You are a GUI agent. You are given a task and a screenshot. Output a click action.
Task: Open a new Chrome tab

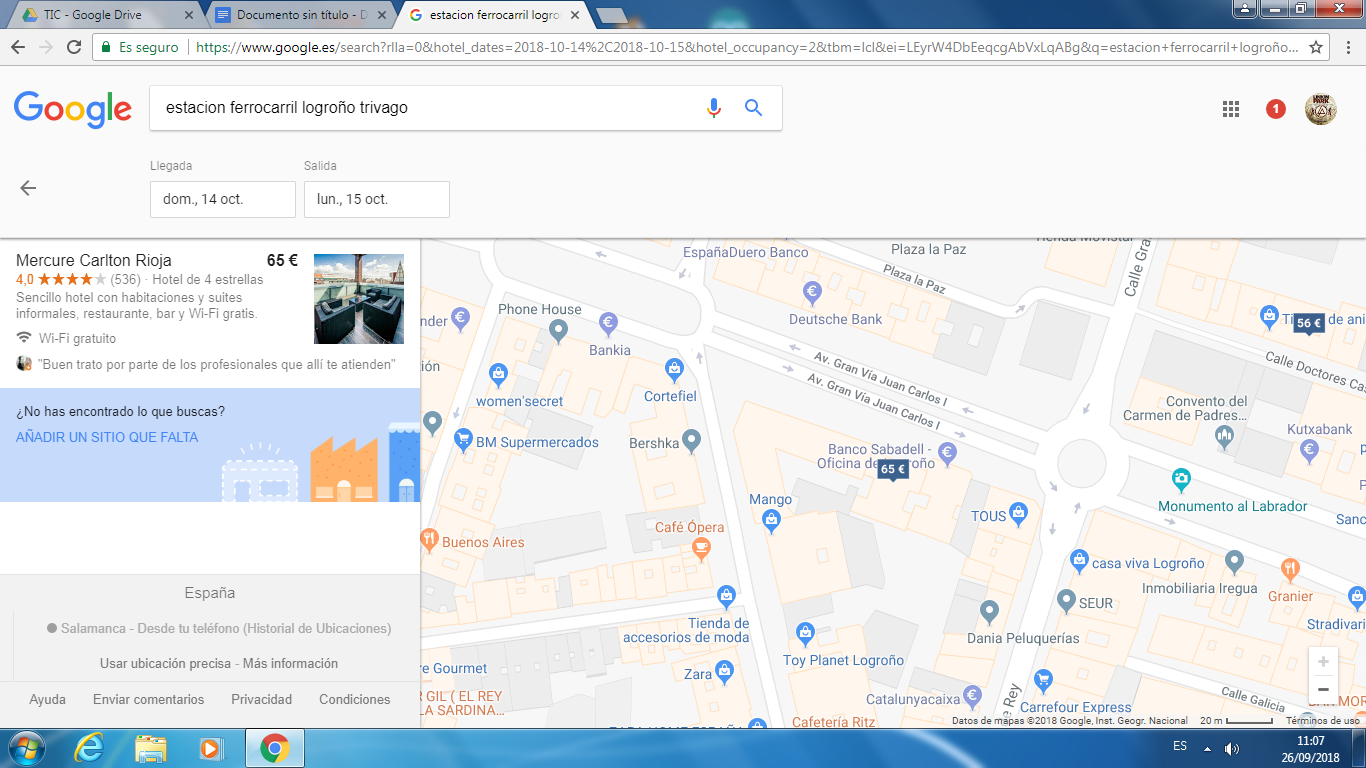[611, 15]
